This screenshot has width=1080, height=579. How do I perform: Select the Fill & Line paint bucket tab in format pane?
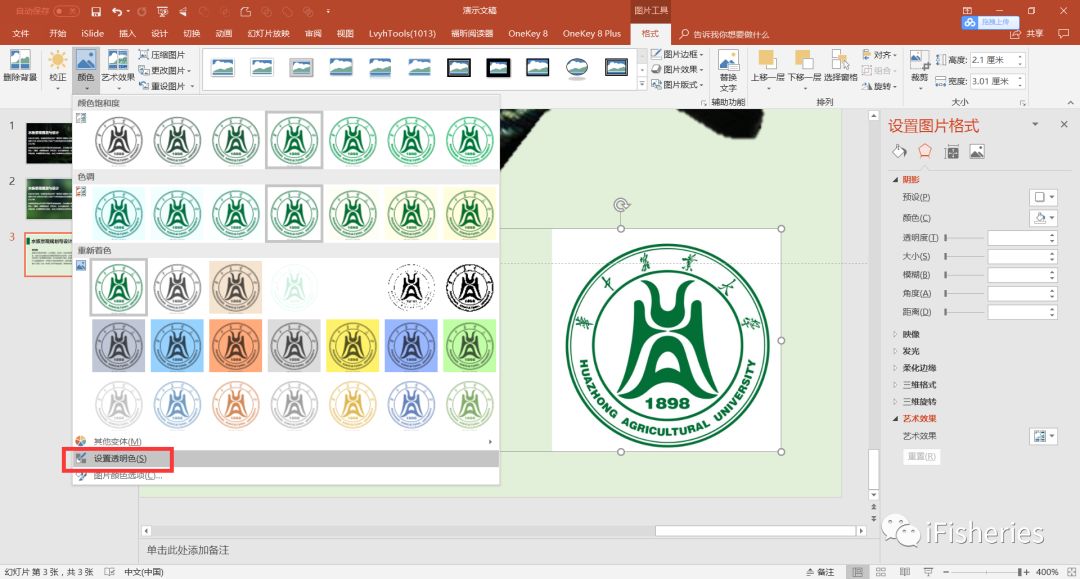pyautogui.click(x=899, y=151)
